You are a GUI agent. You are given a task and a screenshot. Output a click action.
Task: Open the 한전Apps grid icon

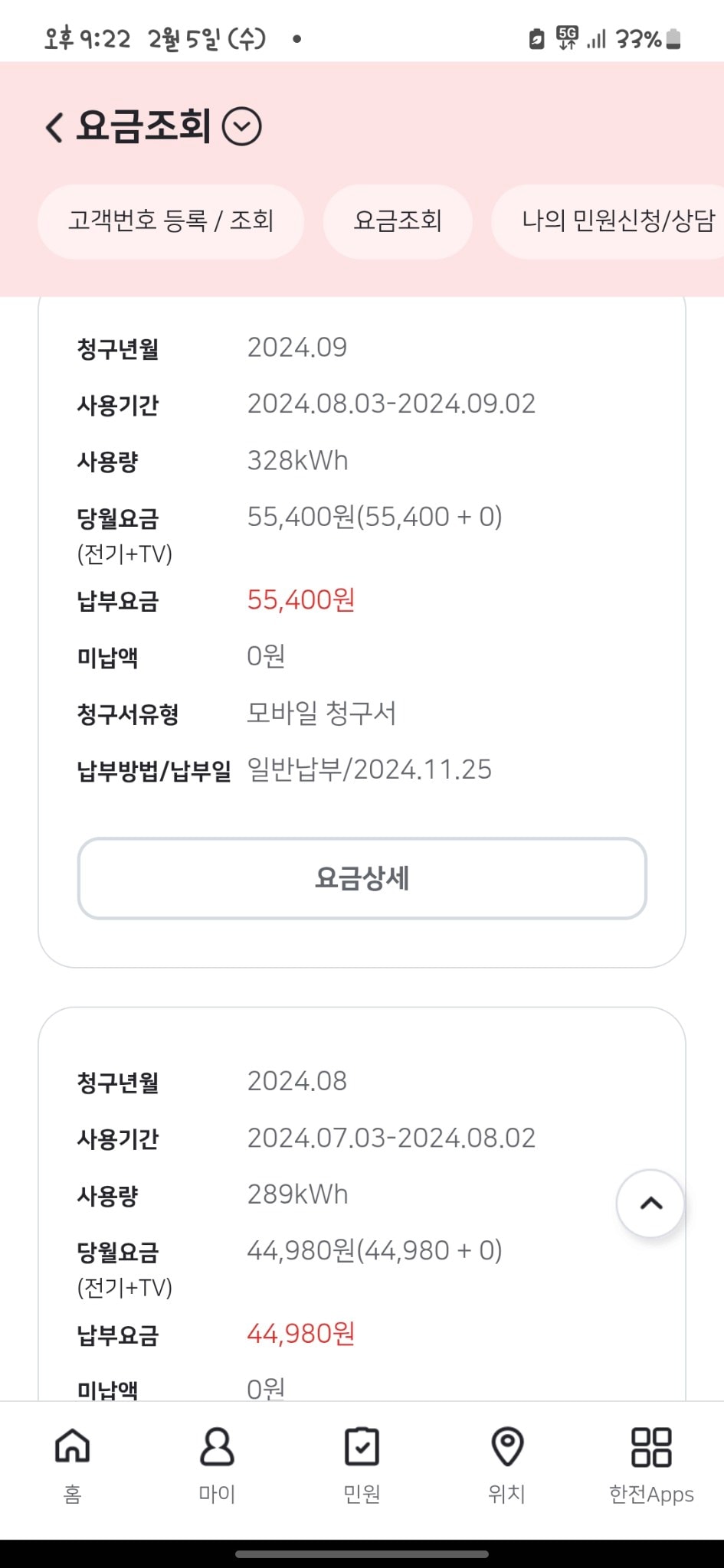651,1446
